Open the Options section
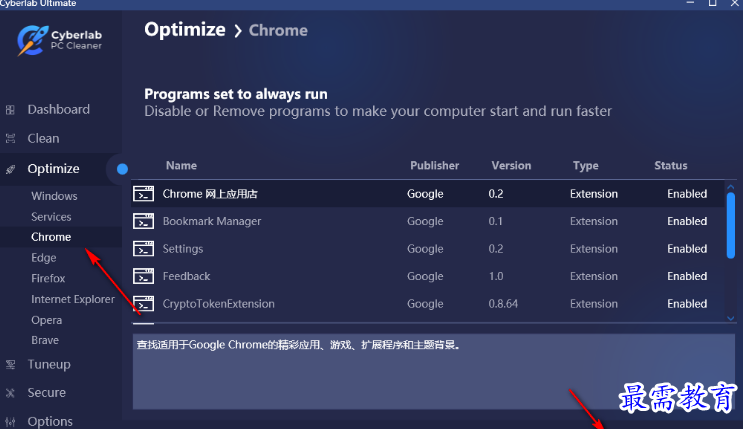Viewport: 743px width, 429px height. tap(50, 421)
